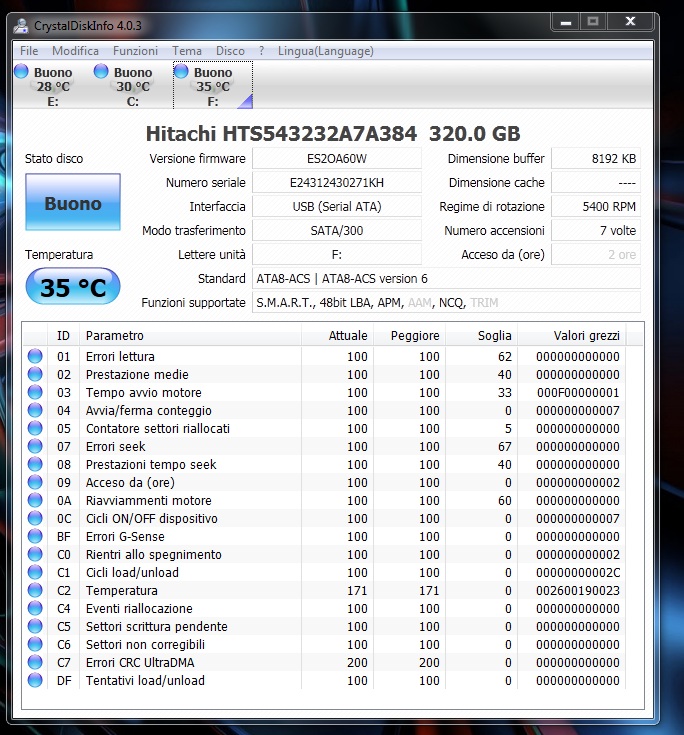Click the status orb for Prestazioni tempo seek
The height and width of the screenshot is (735, 684).
point(35,464)
